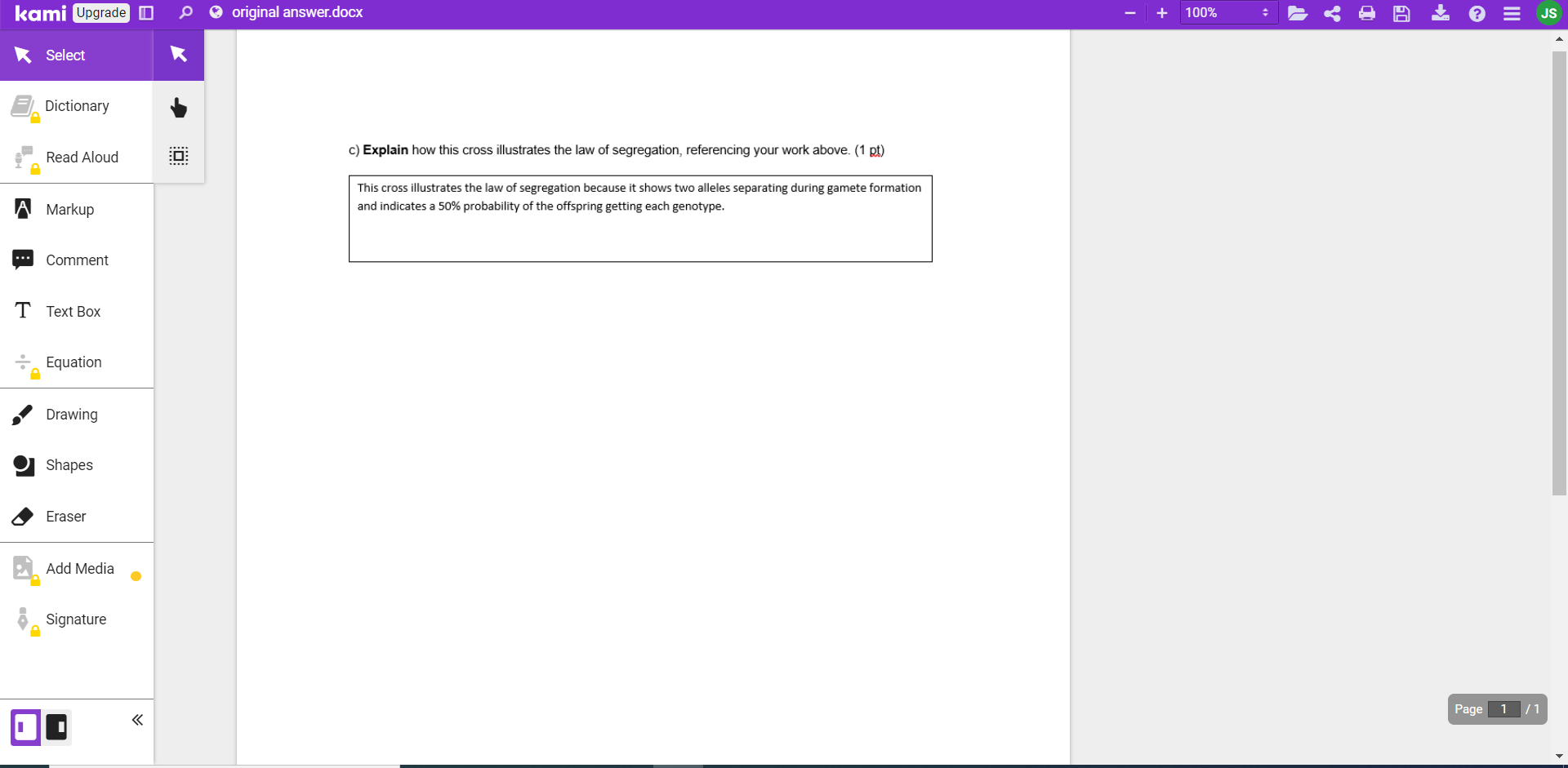The image size is (1568, 768).
Task: Collapse the toolbar with double chevron
Action: [137, 720]
